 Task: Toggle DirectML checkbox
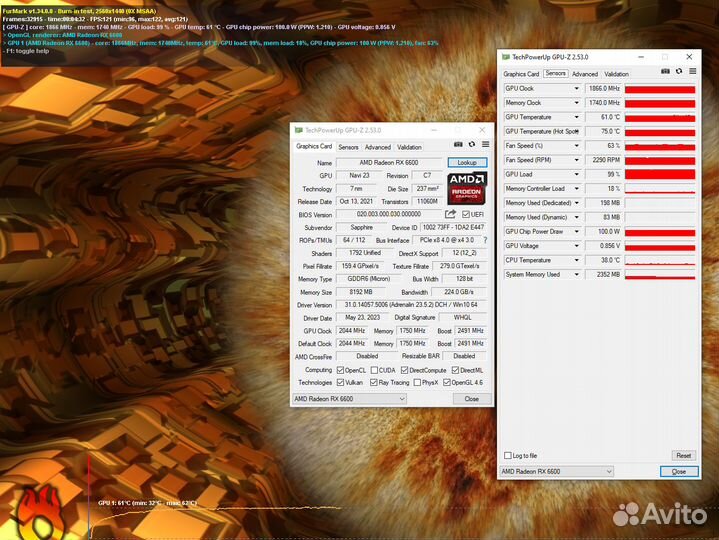(x=455, y=370)
